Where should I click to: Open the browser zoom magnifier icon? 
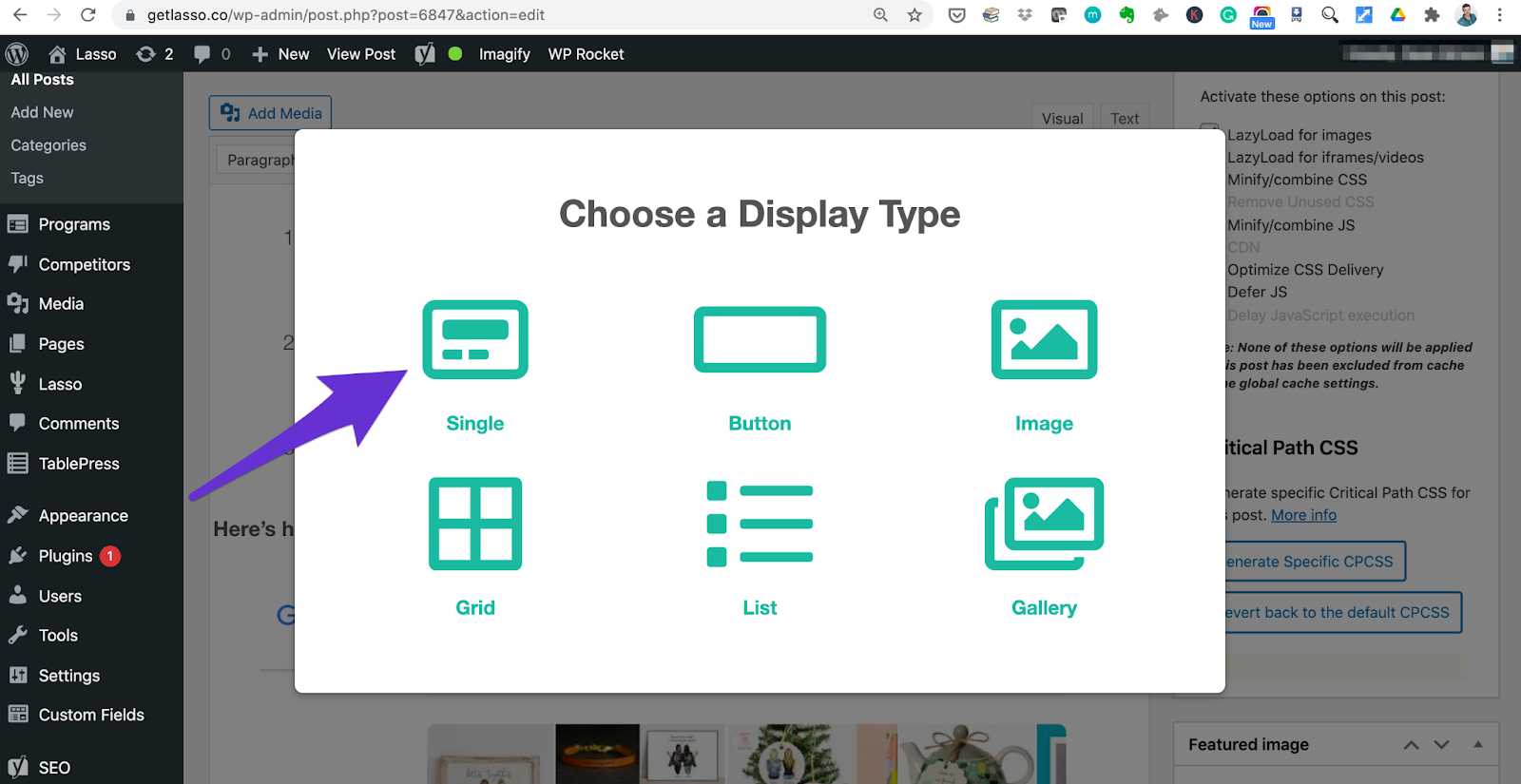click(x=880, y=15)
